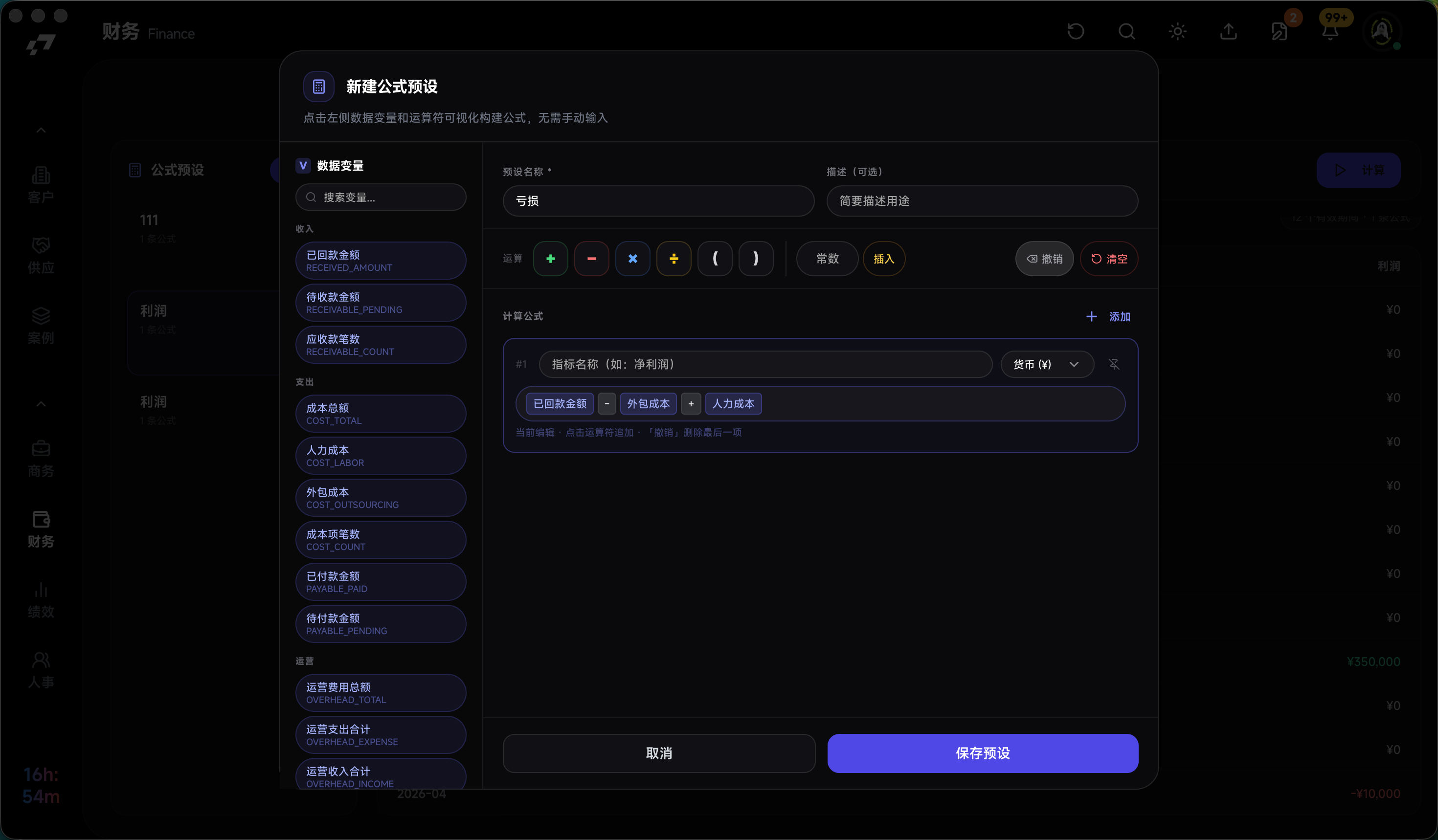This screenshot has height=840, width=1438.
Task: Focus the 搜索变量 search field
Action: pos(381,198)
